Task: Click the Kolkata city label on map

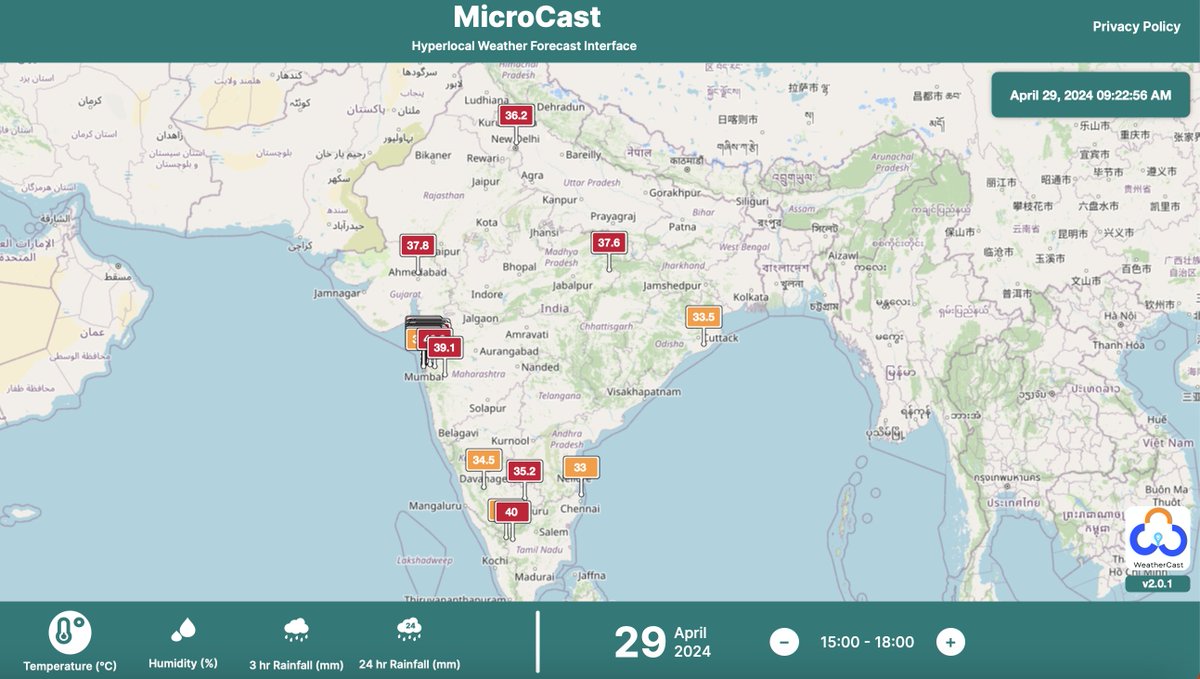Action: tap(750, 298)
